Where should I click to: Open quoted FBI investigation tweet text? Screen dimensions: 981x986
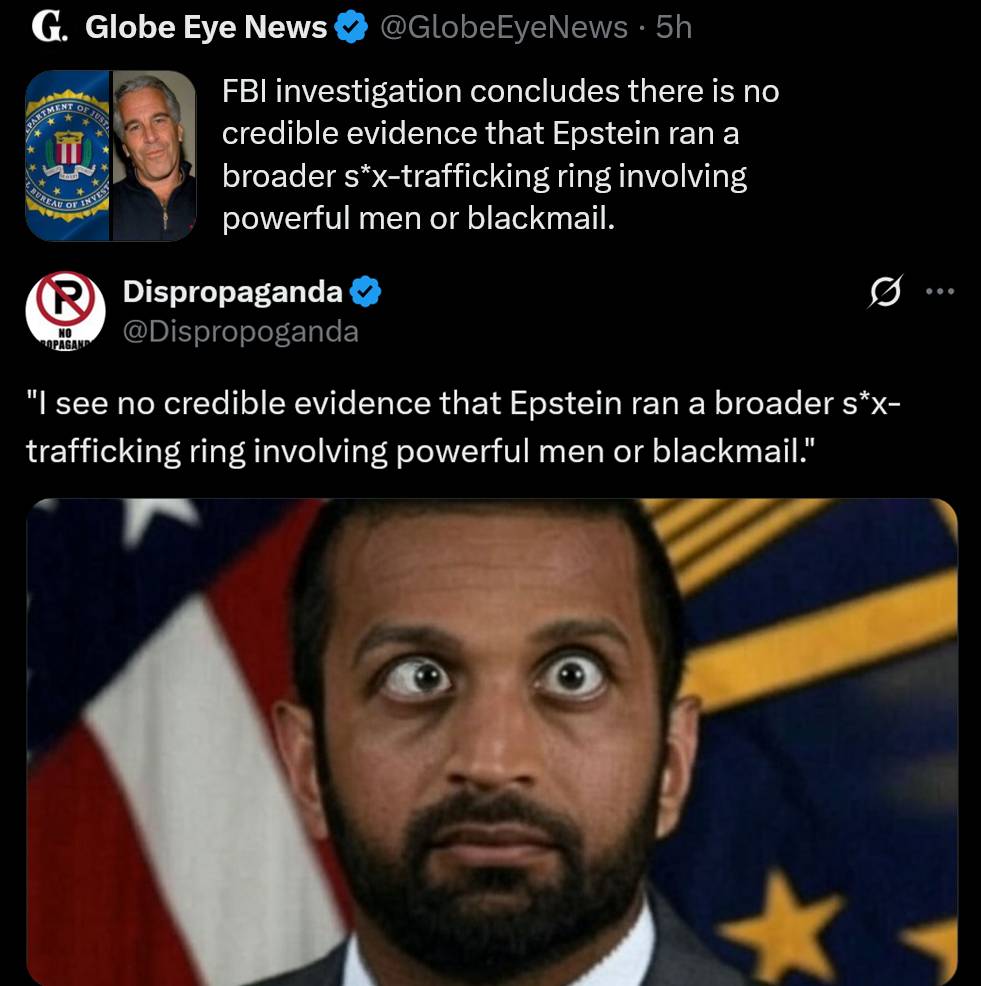(x=501, y=155)
